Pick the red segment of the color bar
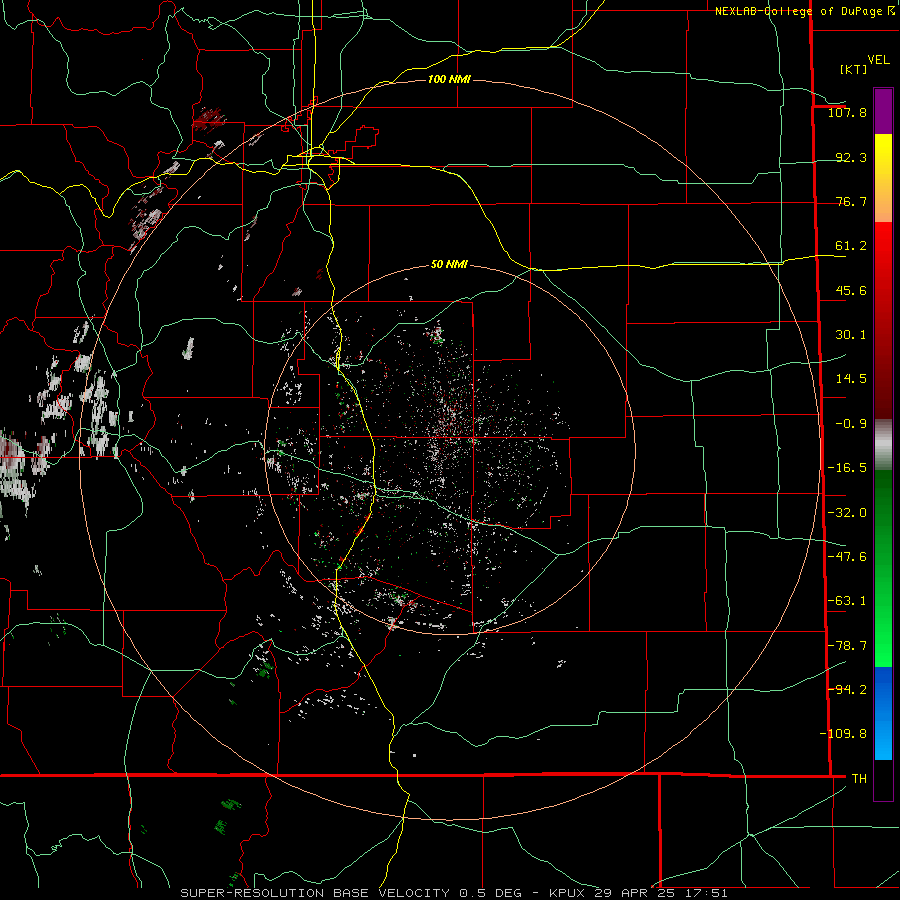The height and width of the screenshot is (900, 900). tap(883, 320)
